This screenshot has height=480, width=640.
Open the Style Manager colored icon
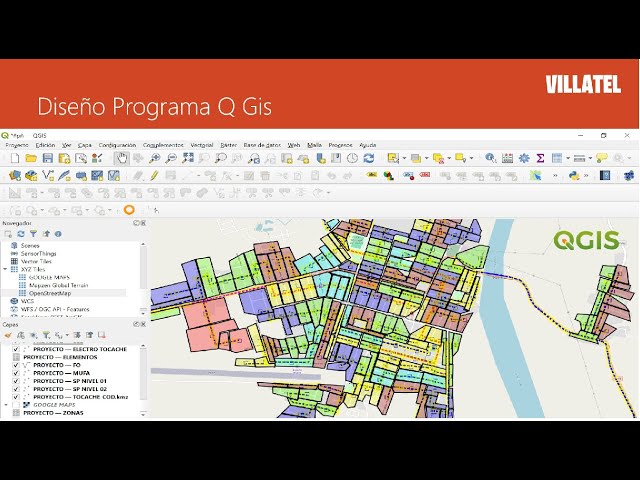(388, 176)
